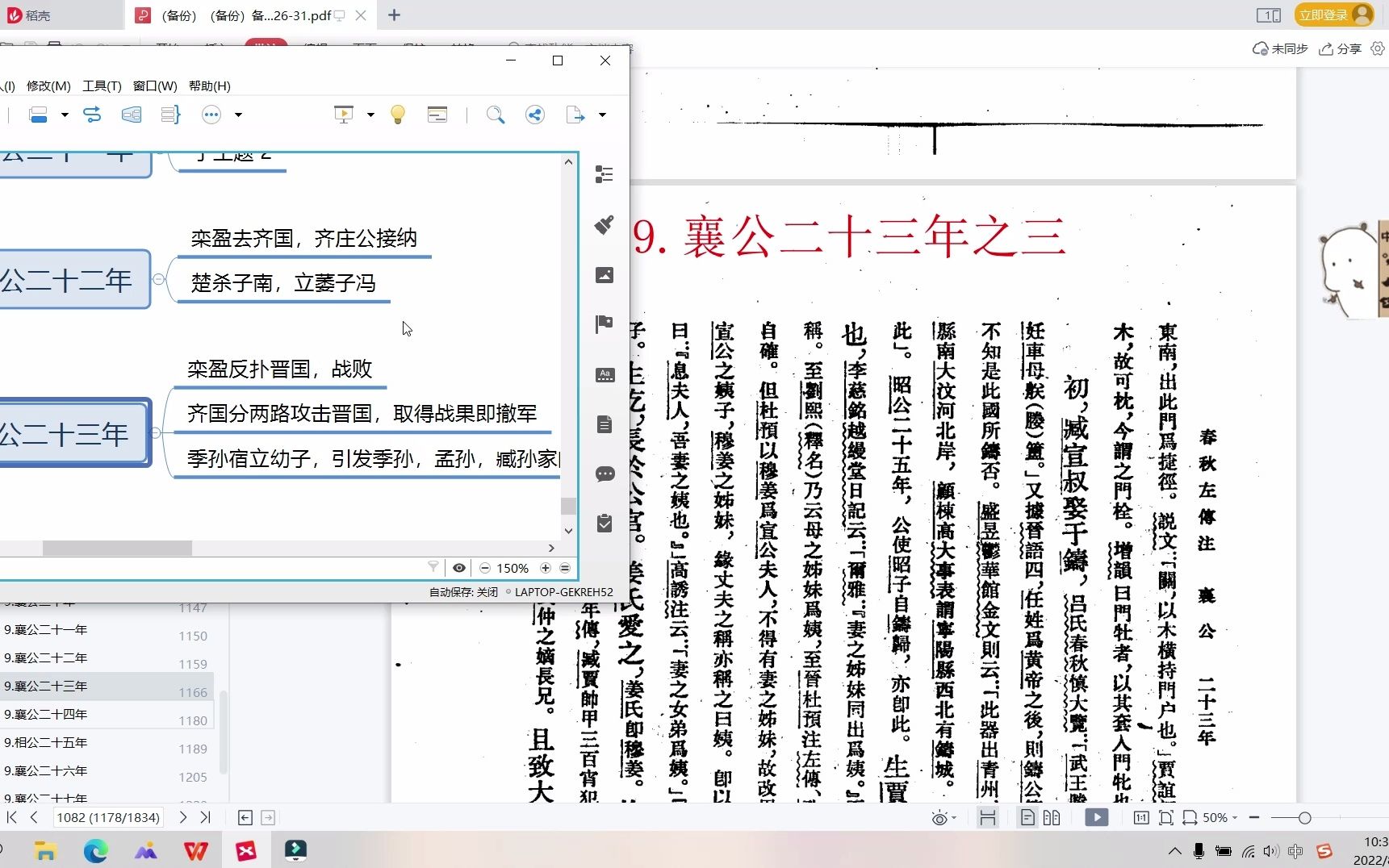Open bookmark 9.襄公二十六年

[46, 770]
